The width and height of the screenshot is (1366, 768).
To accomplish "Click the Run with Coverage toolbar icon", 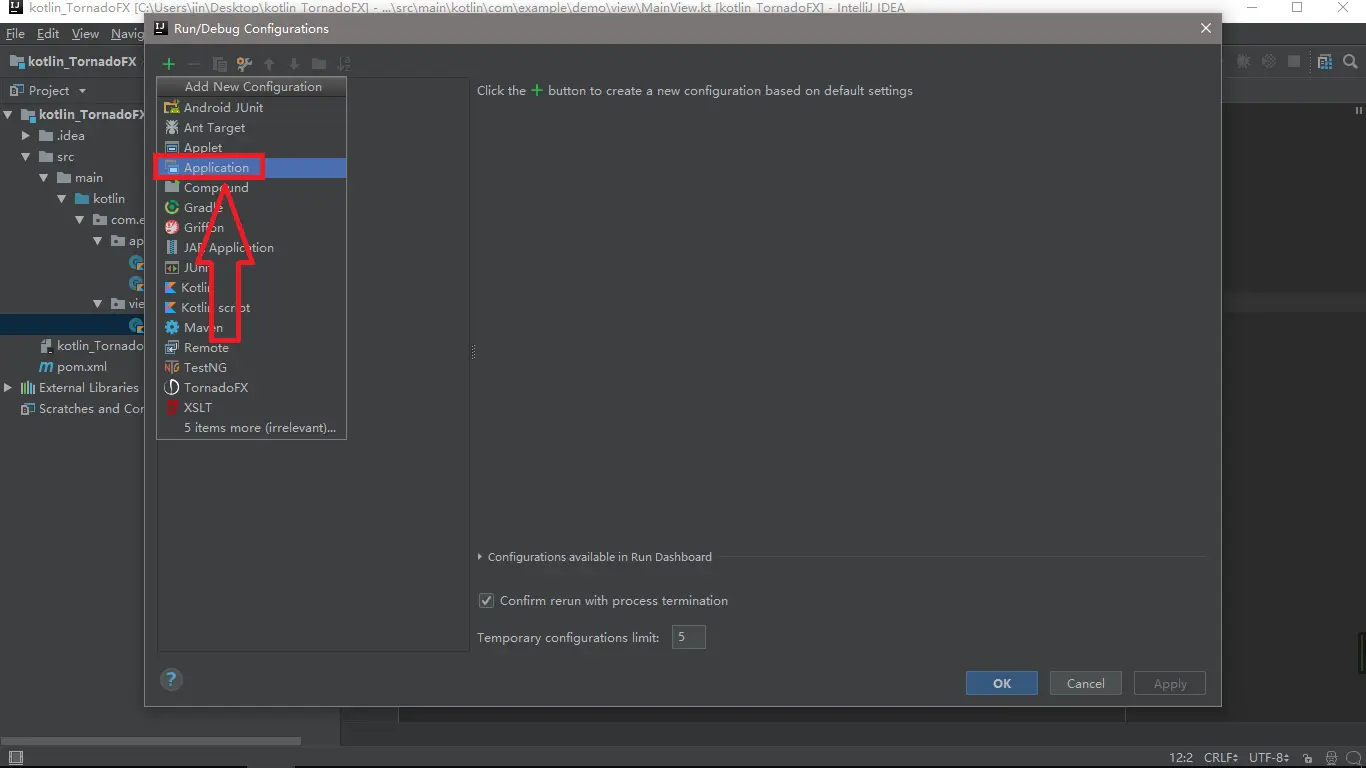I will coord(1269,62).
